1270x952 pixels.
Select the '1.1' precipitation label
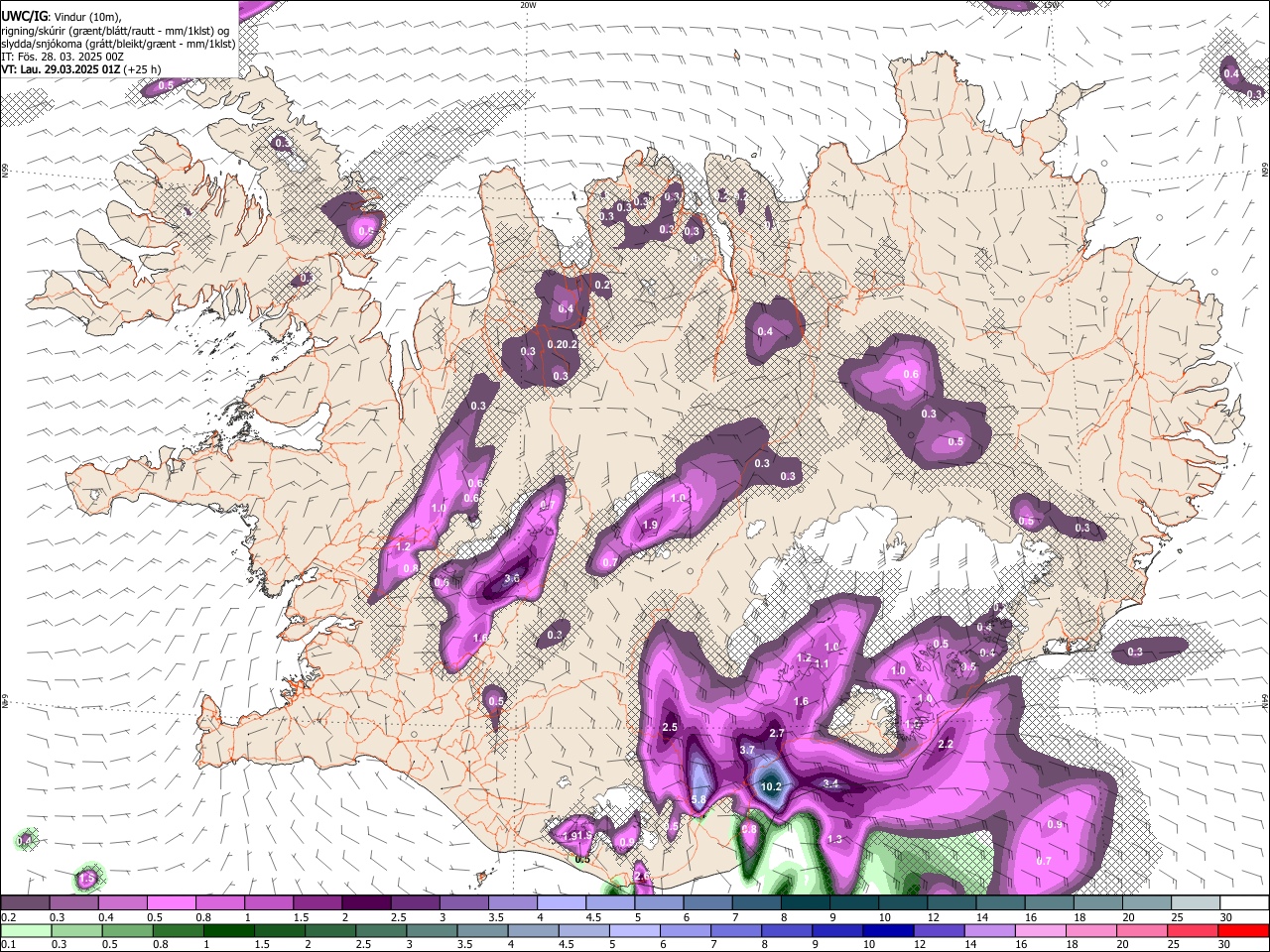(x=822, y=664)
